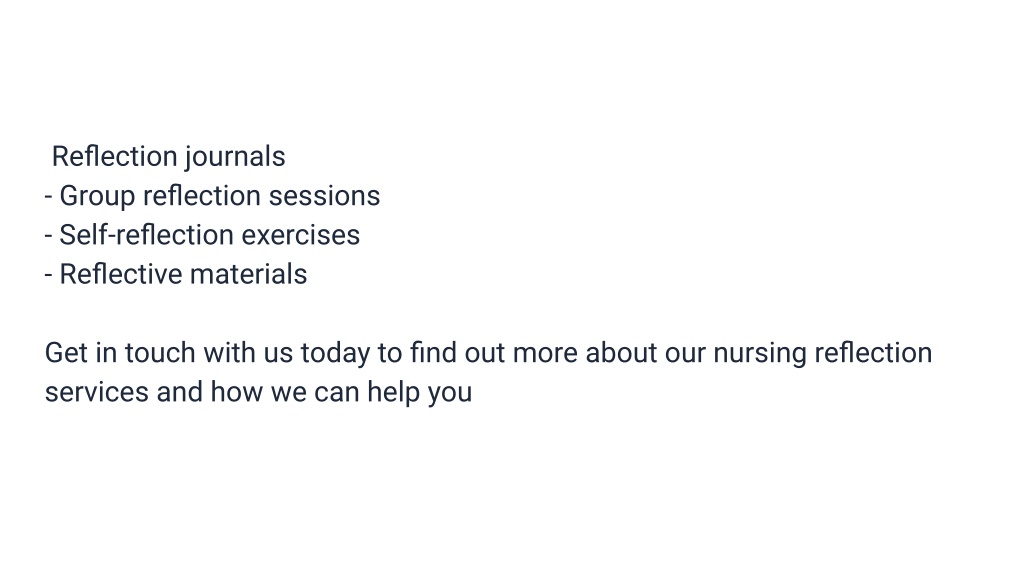1024x576 pixels.
Task: Click the 'Reflection journals' text line
Action: (x=168, y=157)
